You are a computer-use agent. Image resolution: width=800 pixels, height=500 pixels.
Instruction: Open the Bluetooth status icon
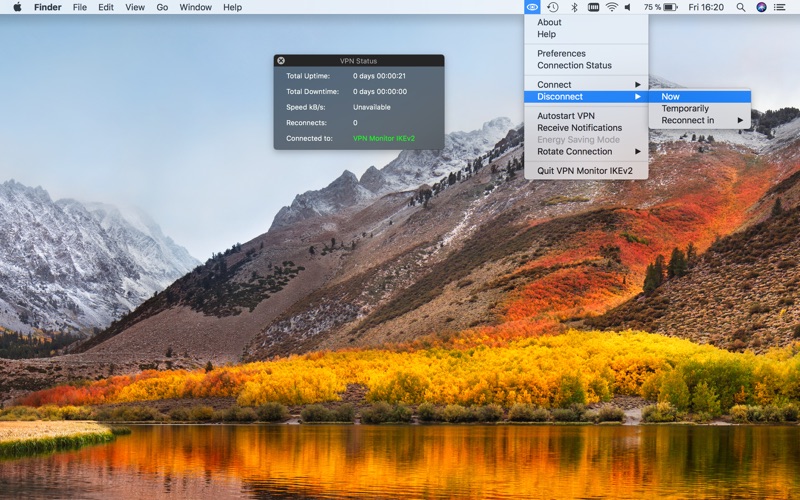[574, 7]
